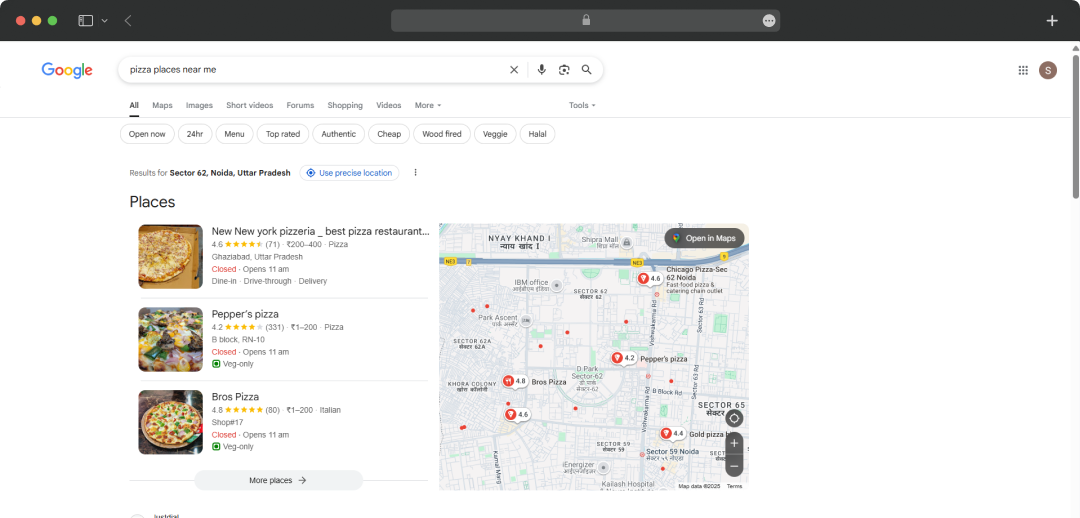Screen dimensions: 1080x518
Task: Click the 'Ghaziabad, Uttar Pradesh' address text
Action: (257, 257)
